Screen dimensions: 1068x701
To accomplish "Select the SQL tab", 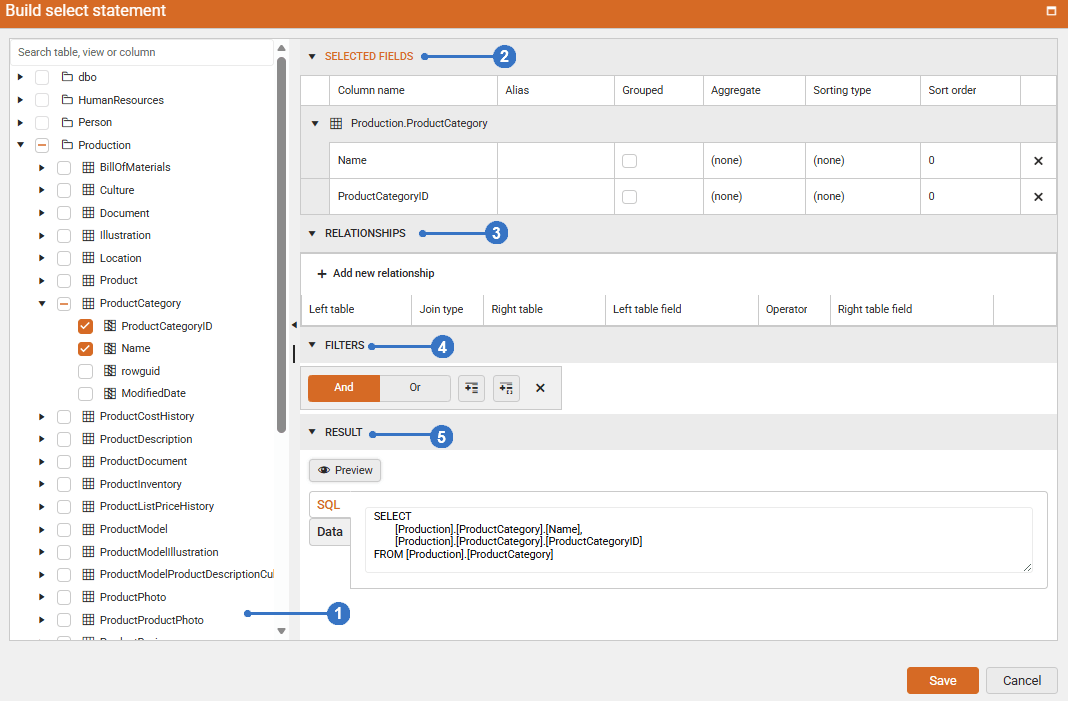I will pos(329,504).
